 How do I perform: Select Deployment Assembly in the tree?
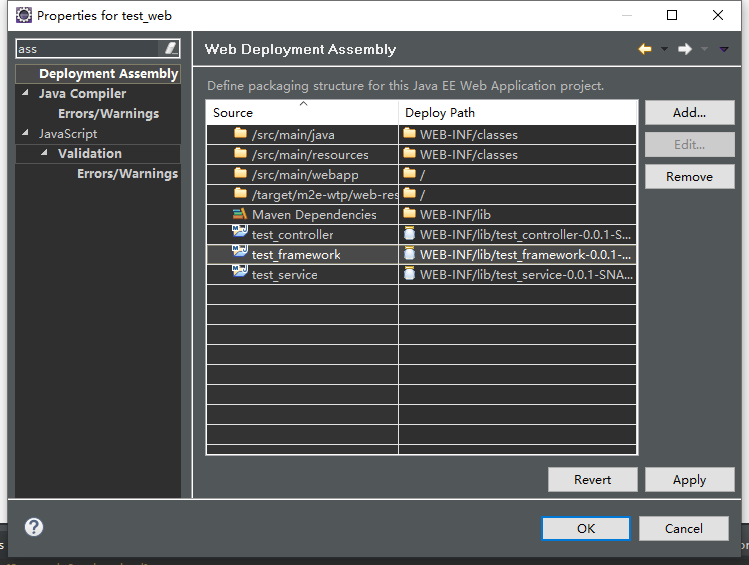108,74
